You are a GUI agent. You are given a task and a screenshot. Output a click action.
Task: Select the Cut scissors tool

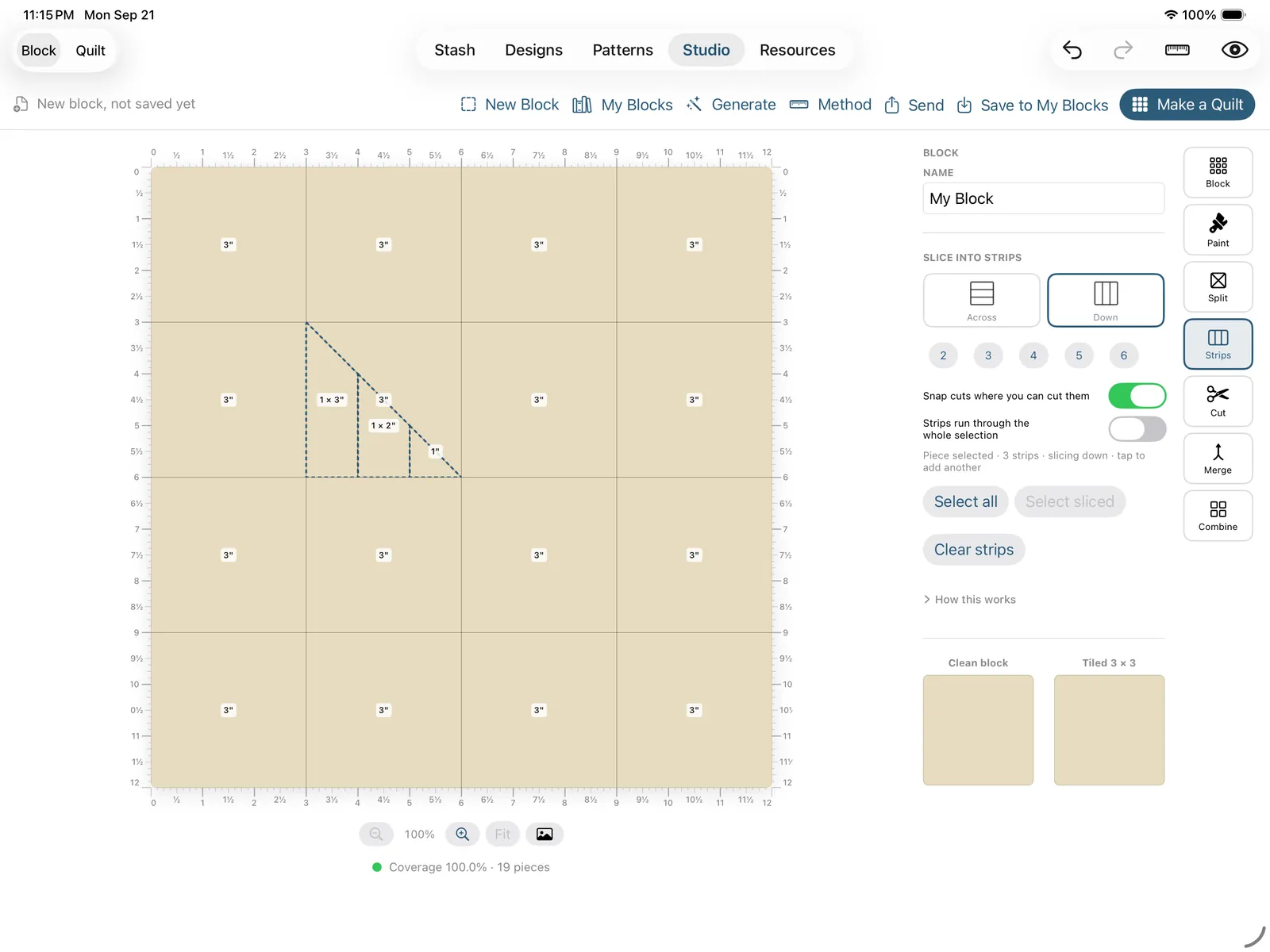click(x=1218, y=401)
